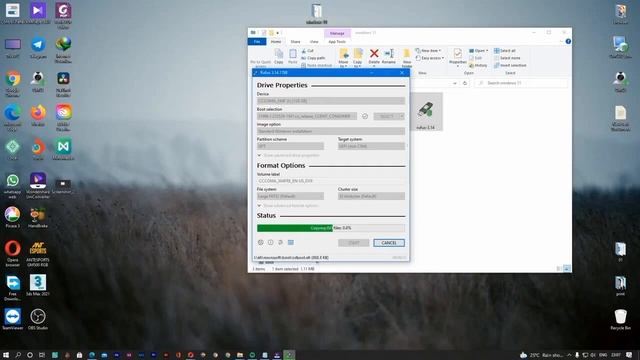The image size is (640, 360).
Task: Click History in the Explorer ribbon
Action: (x=478, y=65)
